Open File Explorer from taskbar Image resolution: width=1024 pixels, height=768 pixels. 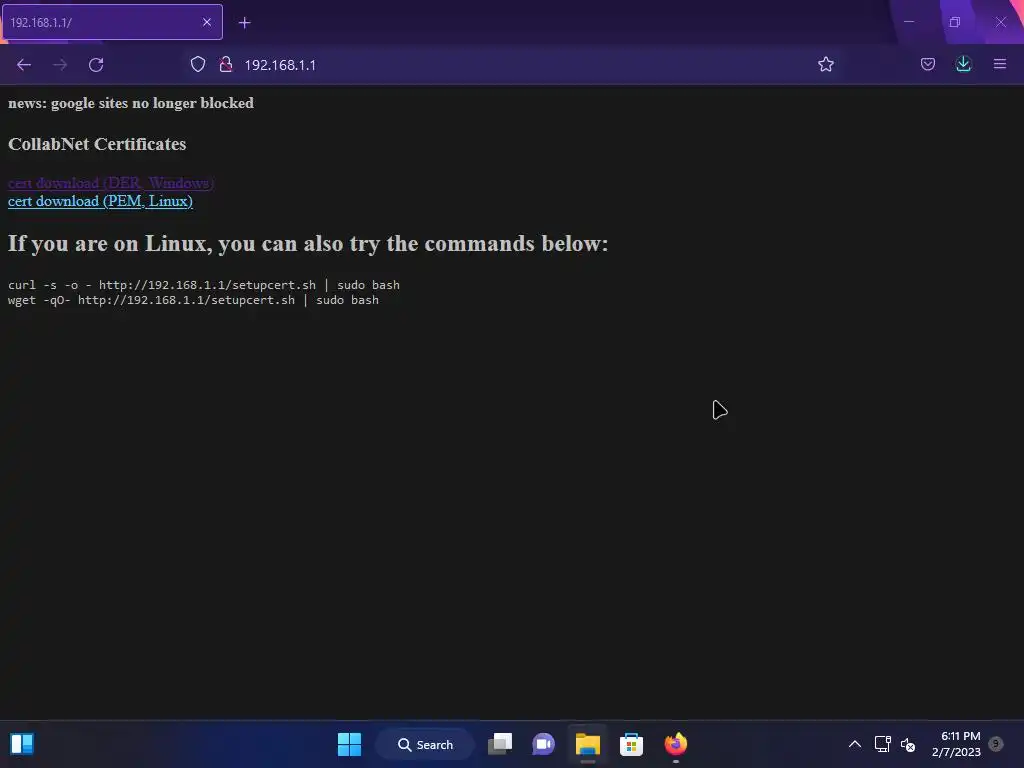(588, 744)
